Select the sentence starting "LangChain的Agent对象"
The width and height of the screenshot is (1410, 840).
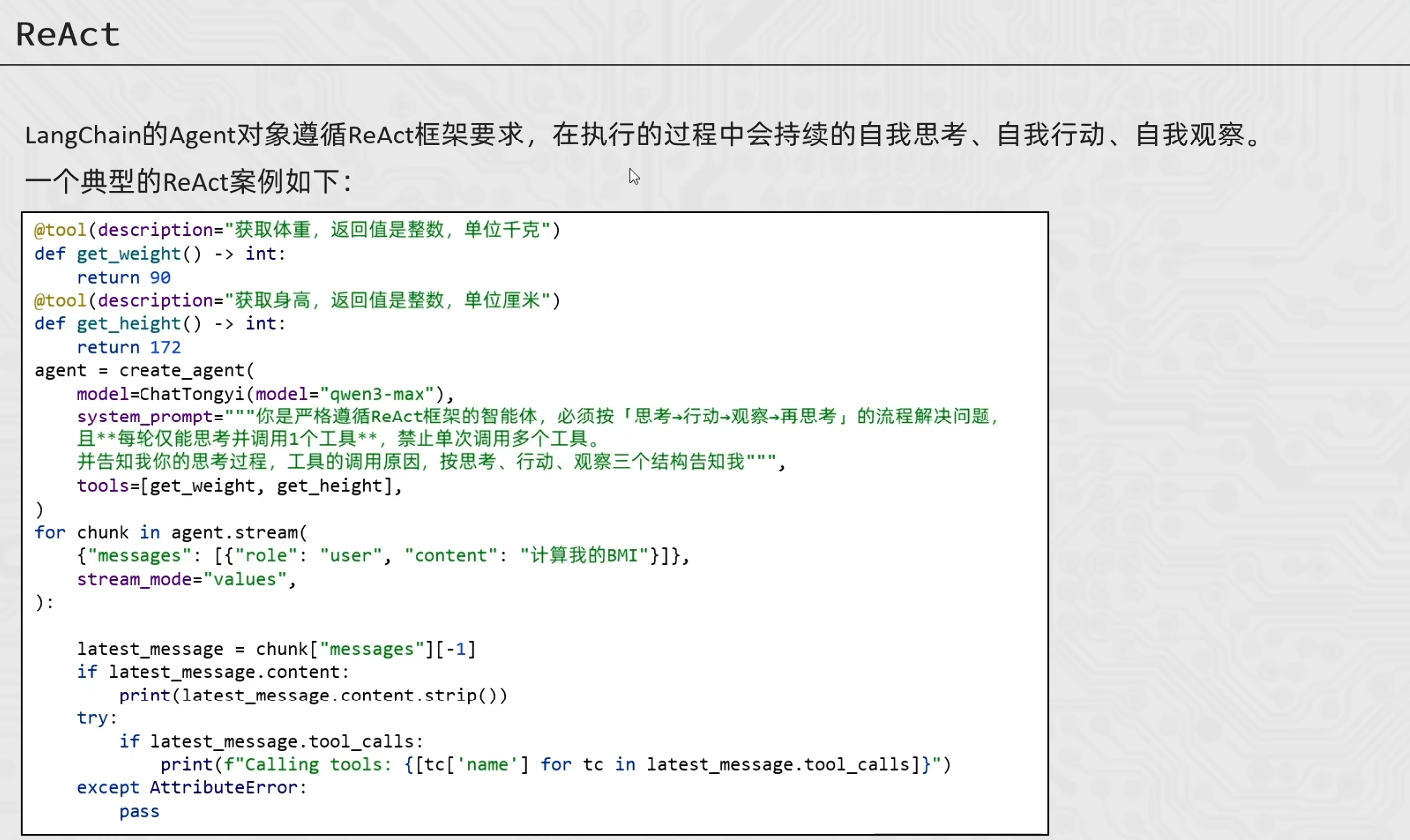(x=644, y=136)
